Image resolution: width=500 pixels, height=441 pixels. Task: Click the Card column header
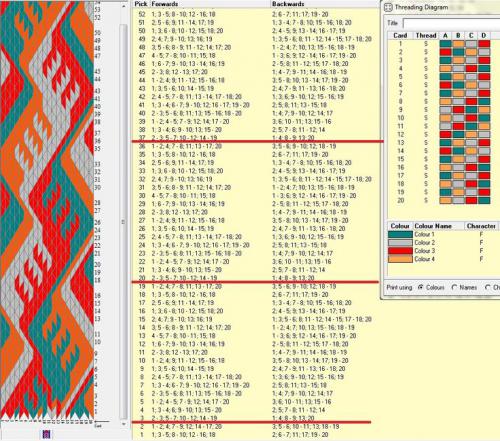[x=400, y=35]
